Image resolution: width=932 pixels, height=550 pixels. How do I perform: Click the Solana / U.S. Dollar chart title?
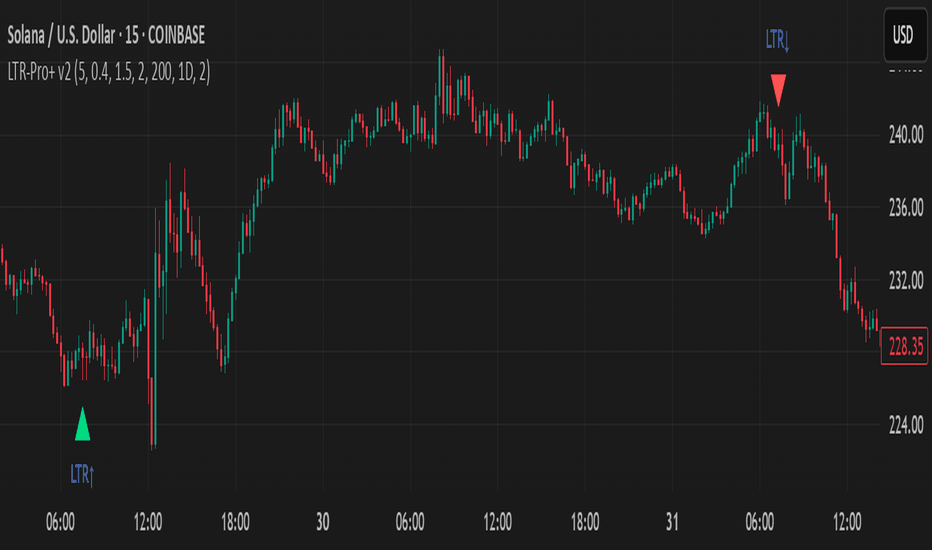point(106,36)
